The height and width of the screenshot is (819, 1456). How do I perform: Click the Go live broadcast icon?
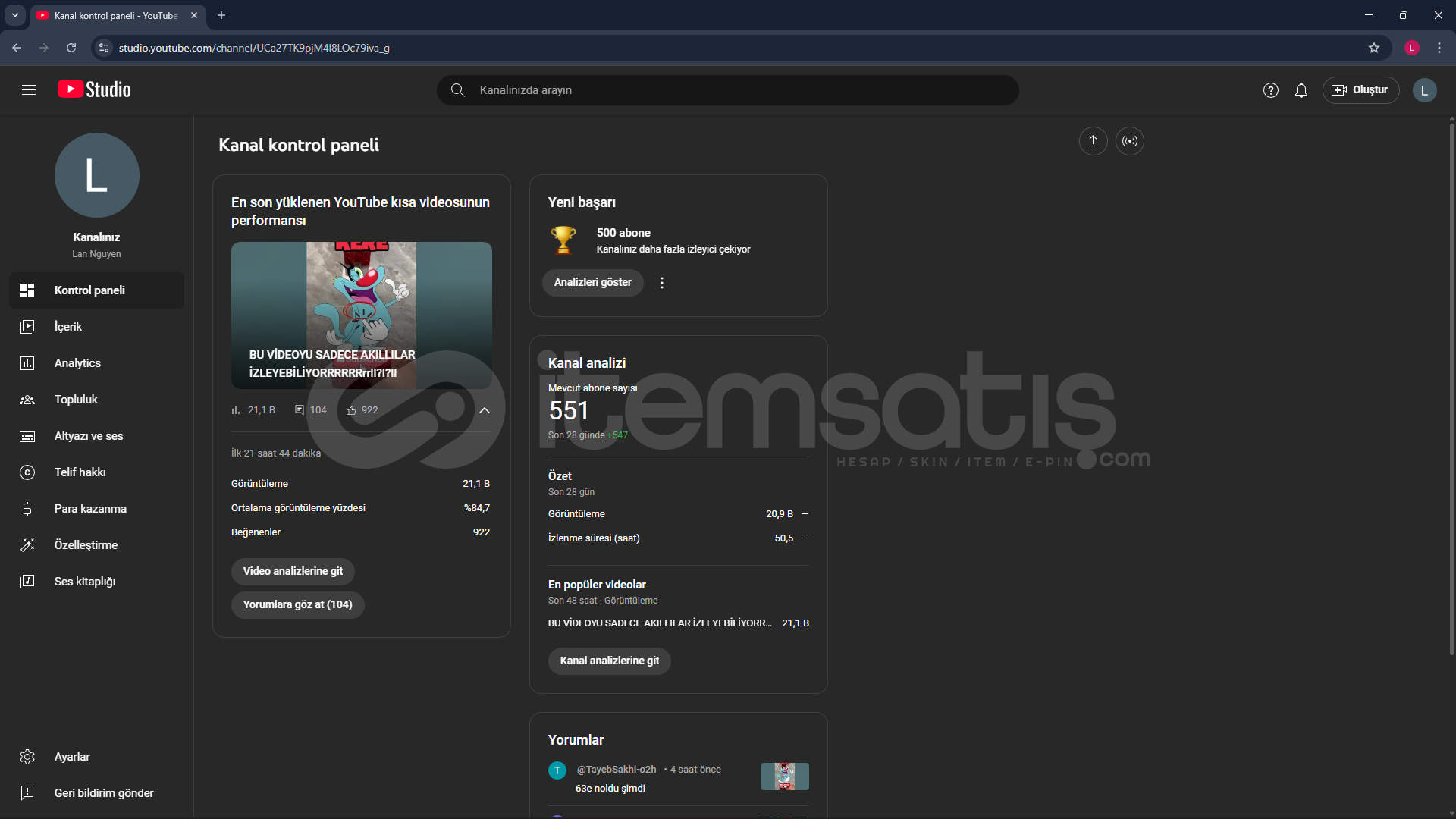1130,141
